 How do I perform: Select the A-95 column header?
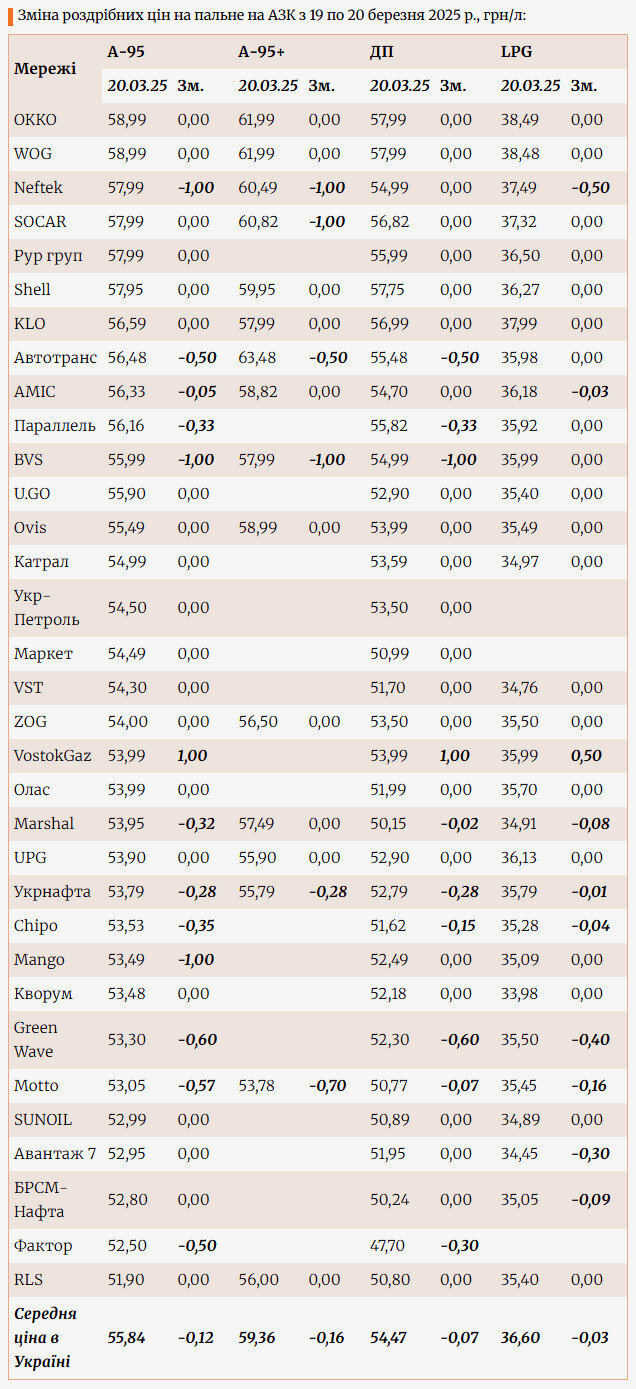[126, 52]
